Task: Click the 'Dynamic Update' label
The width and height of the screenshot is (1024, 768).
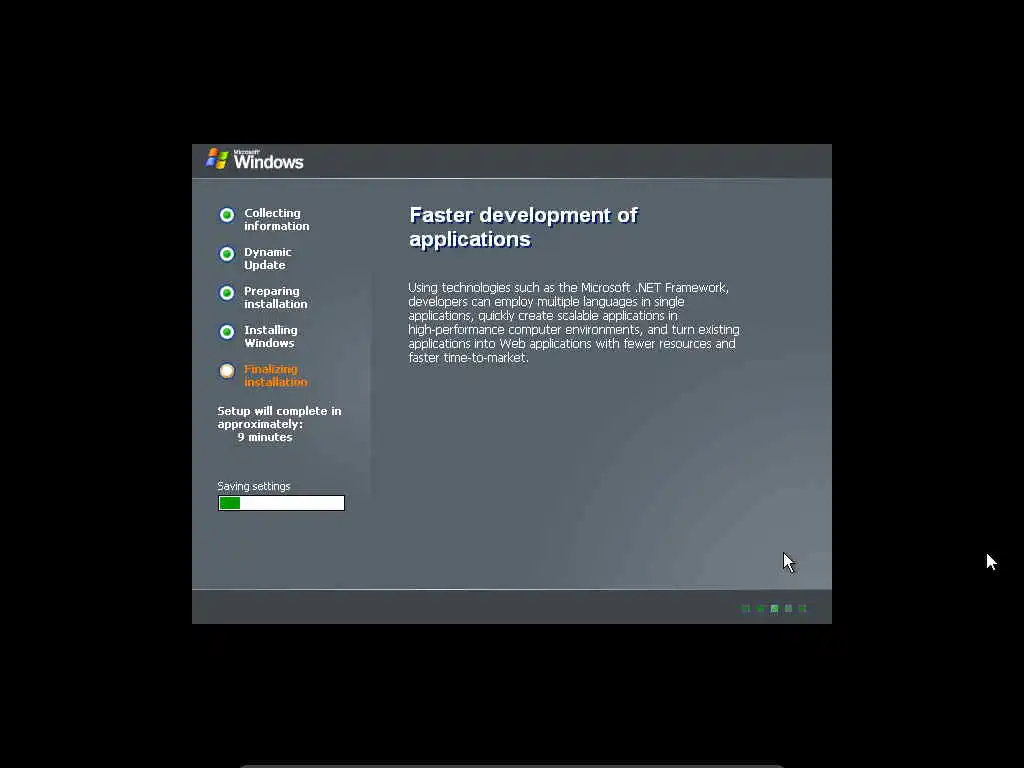Action: pyautogui.click(x=268, y=259)
